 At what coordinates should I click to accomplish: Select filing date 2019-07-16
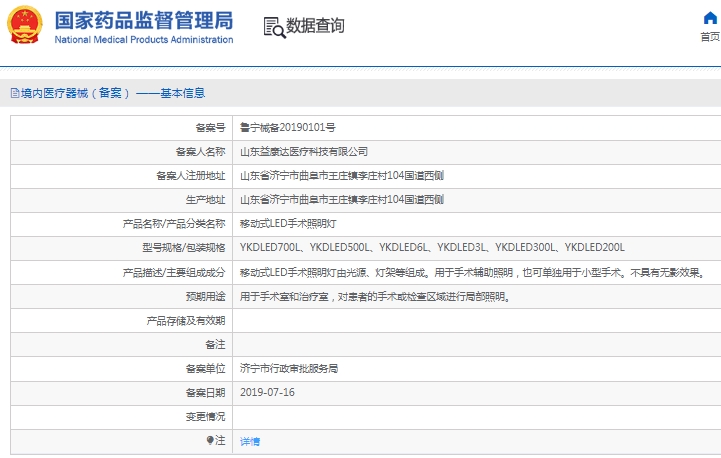click(267, 392)
